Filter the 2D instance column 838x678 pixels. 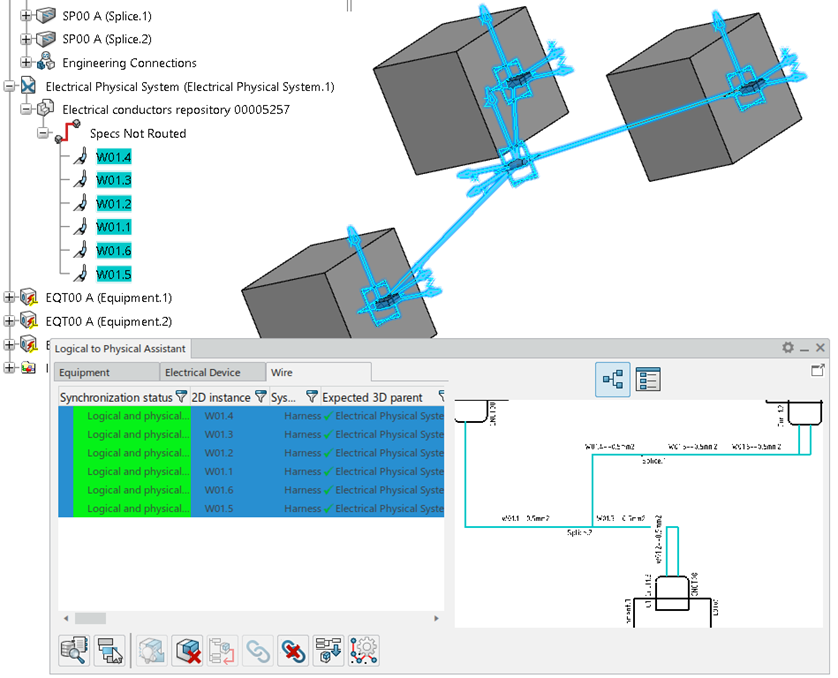[x=261, y=397]
